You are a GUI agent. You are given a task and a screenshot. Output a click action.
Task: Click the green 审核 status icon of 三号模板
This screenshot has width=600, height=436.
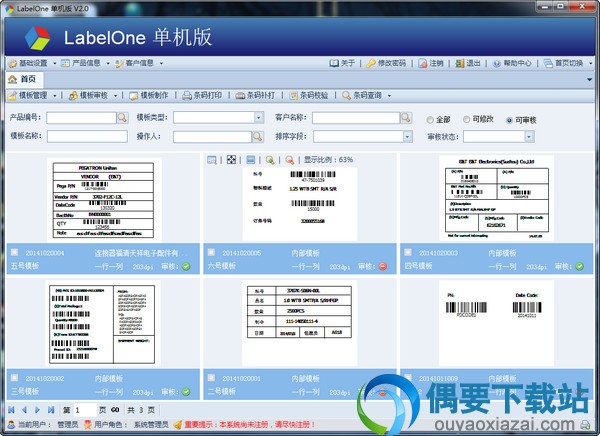point(186,392)
